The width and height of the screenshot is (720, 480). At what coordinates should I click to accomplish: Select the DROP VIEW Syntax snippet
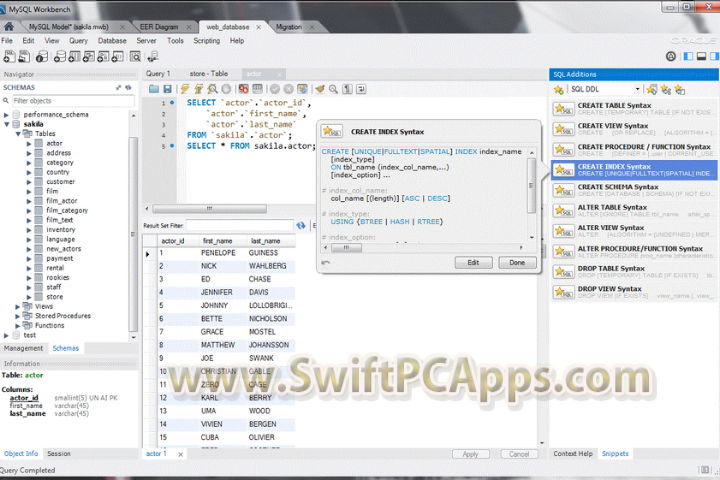pyautogui.click(x=635, y=292)
